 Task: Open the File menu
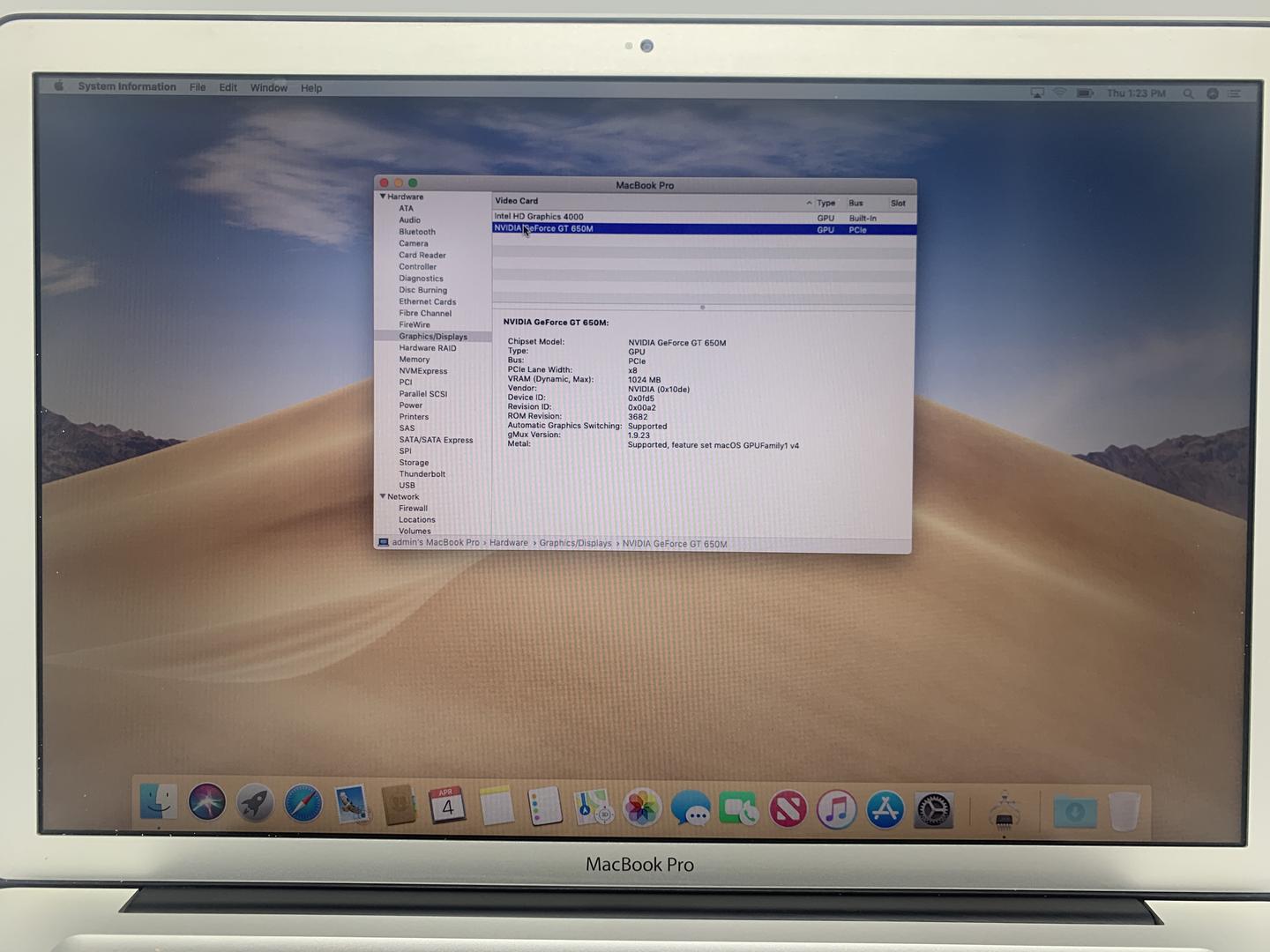tap(198, 87)
